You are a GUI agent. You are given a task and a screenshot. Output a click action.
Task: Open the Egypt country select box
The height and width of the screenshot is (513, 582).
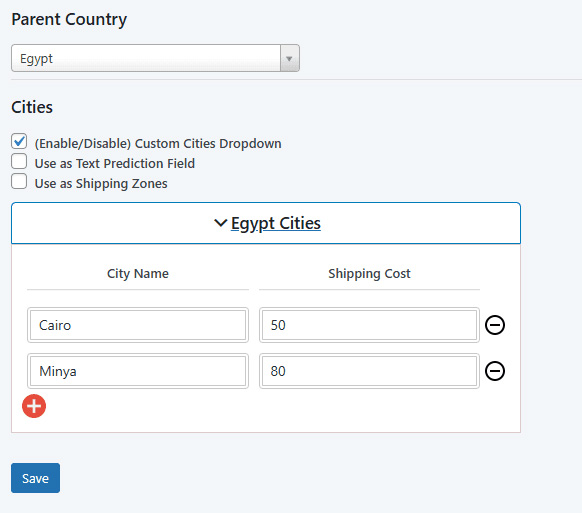pyautogui.click(x=155, y=58)
